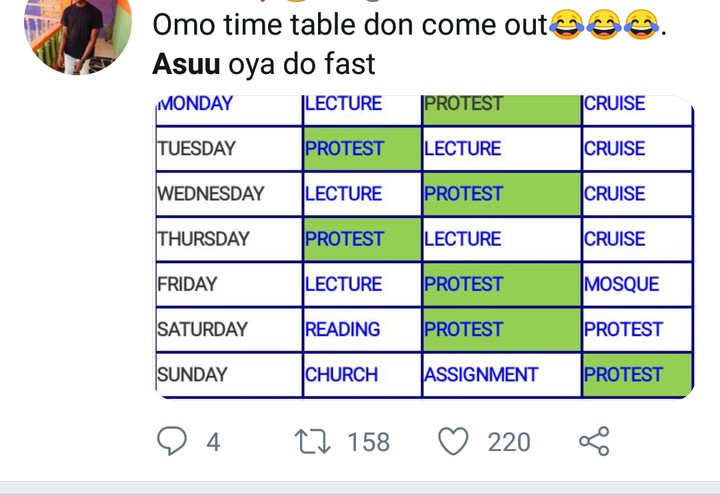Click the 220 likes count
720x495 pixels.
pos(509,442)
